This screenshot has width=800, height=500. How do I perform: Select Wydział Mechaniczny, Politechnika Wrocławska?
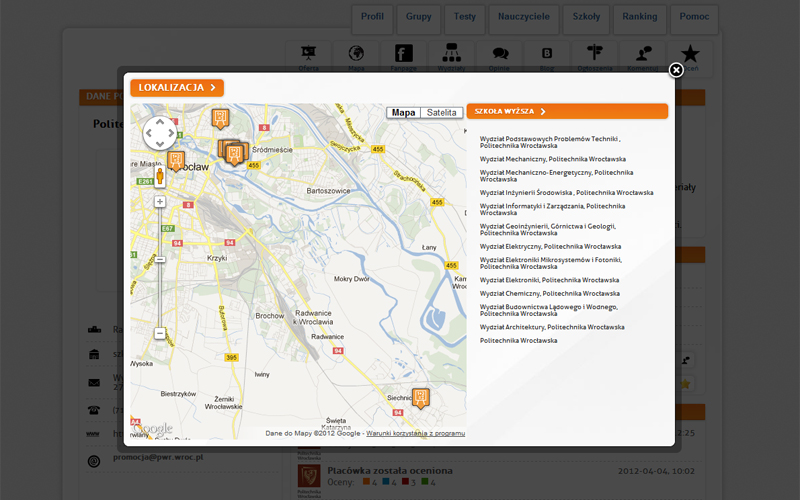click(553, 159)
